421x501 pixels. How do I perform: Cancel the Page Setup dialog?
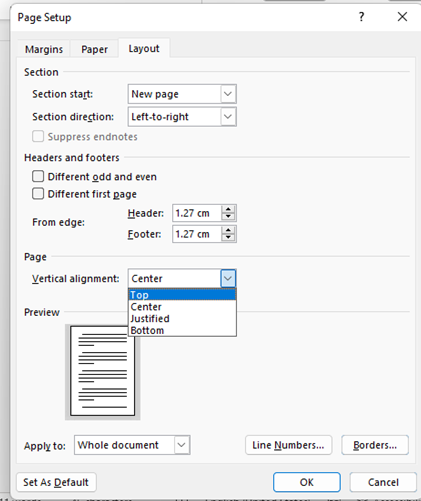click(x=383, y=482)
